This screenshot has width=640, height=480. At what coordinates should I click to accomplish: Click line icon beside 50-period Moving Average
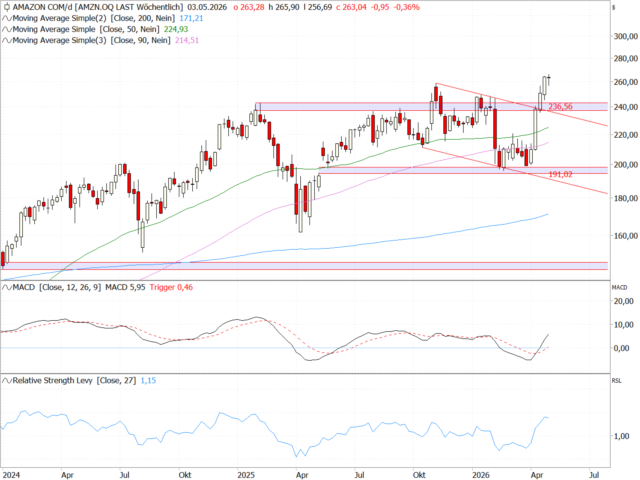tap(6, 29)
